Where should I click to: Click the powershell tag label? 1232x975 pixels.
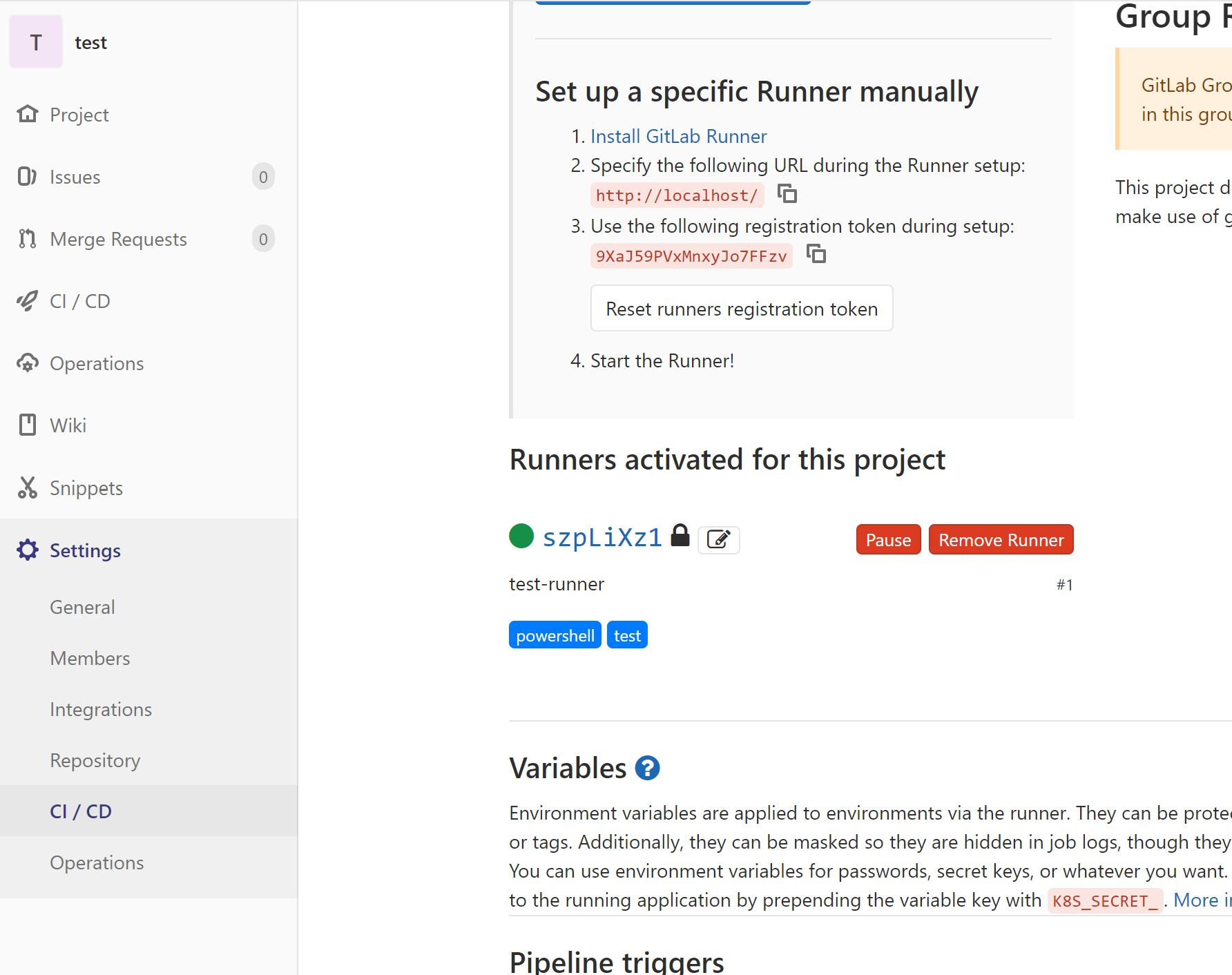point(555,635)
